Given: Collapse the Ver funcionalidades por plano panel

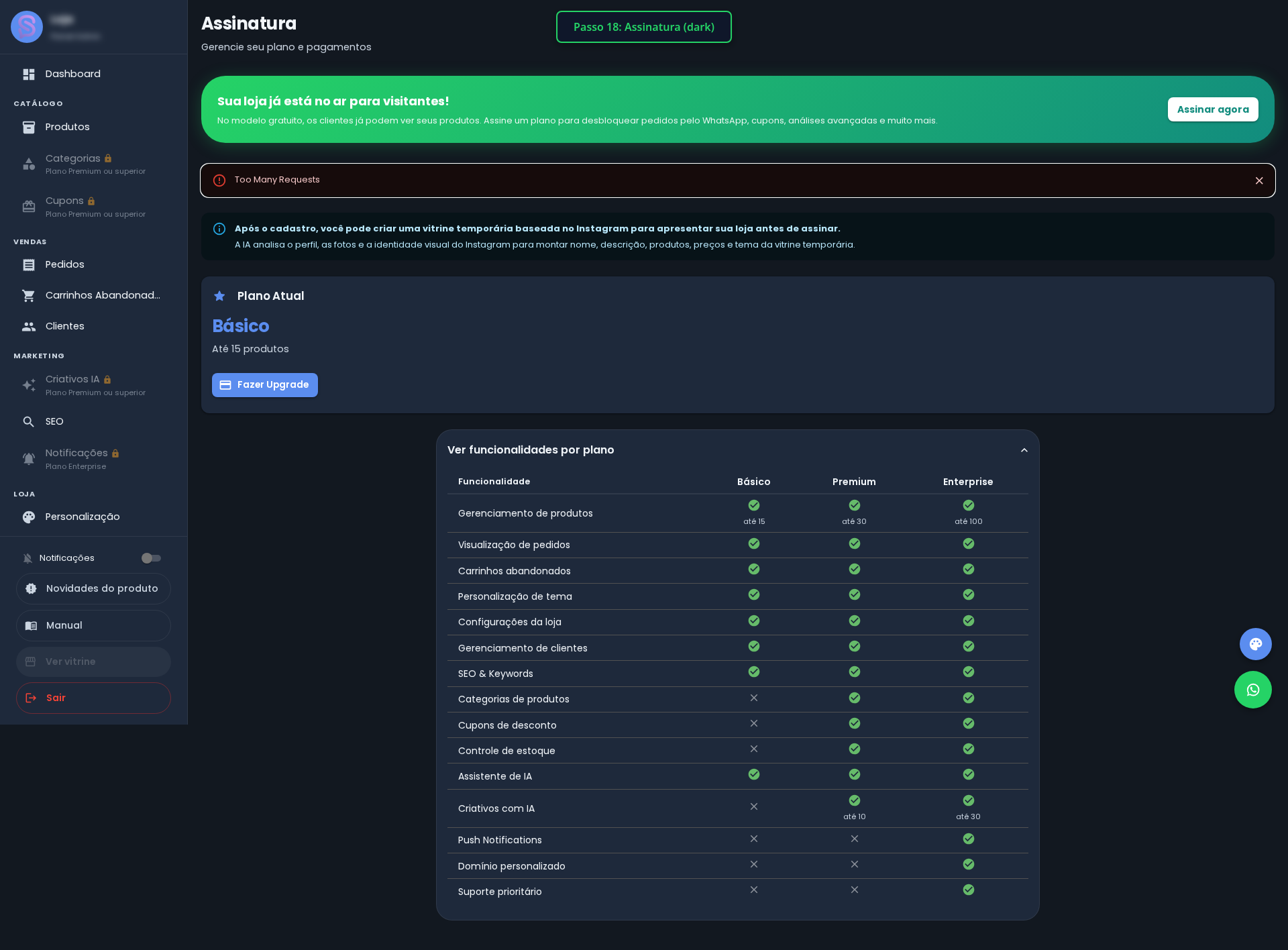Looking at the screenshot, I should (1024, 450).
